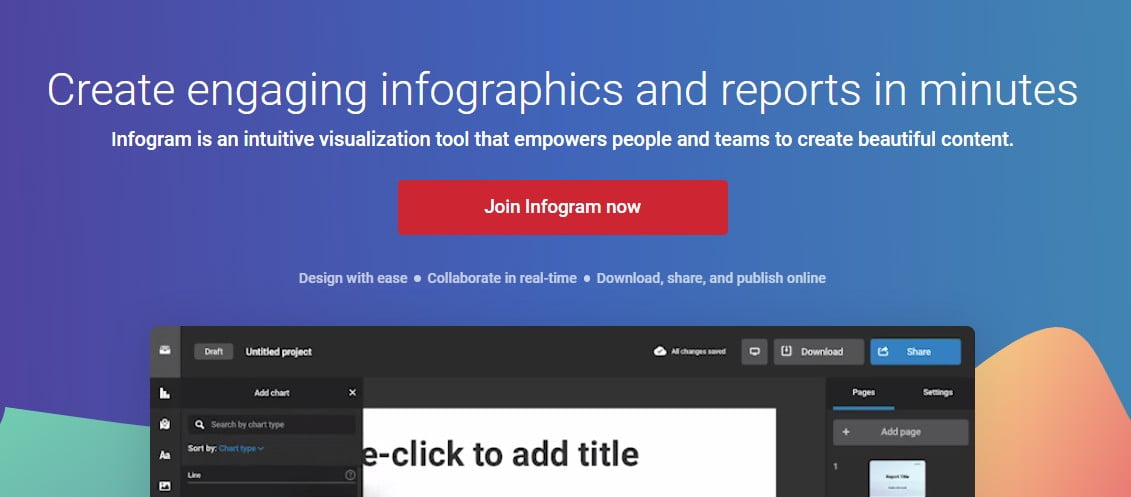Click the Add page button

point(900,432)
